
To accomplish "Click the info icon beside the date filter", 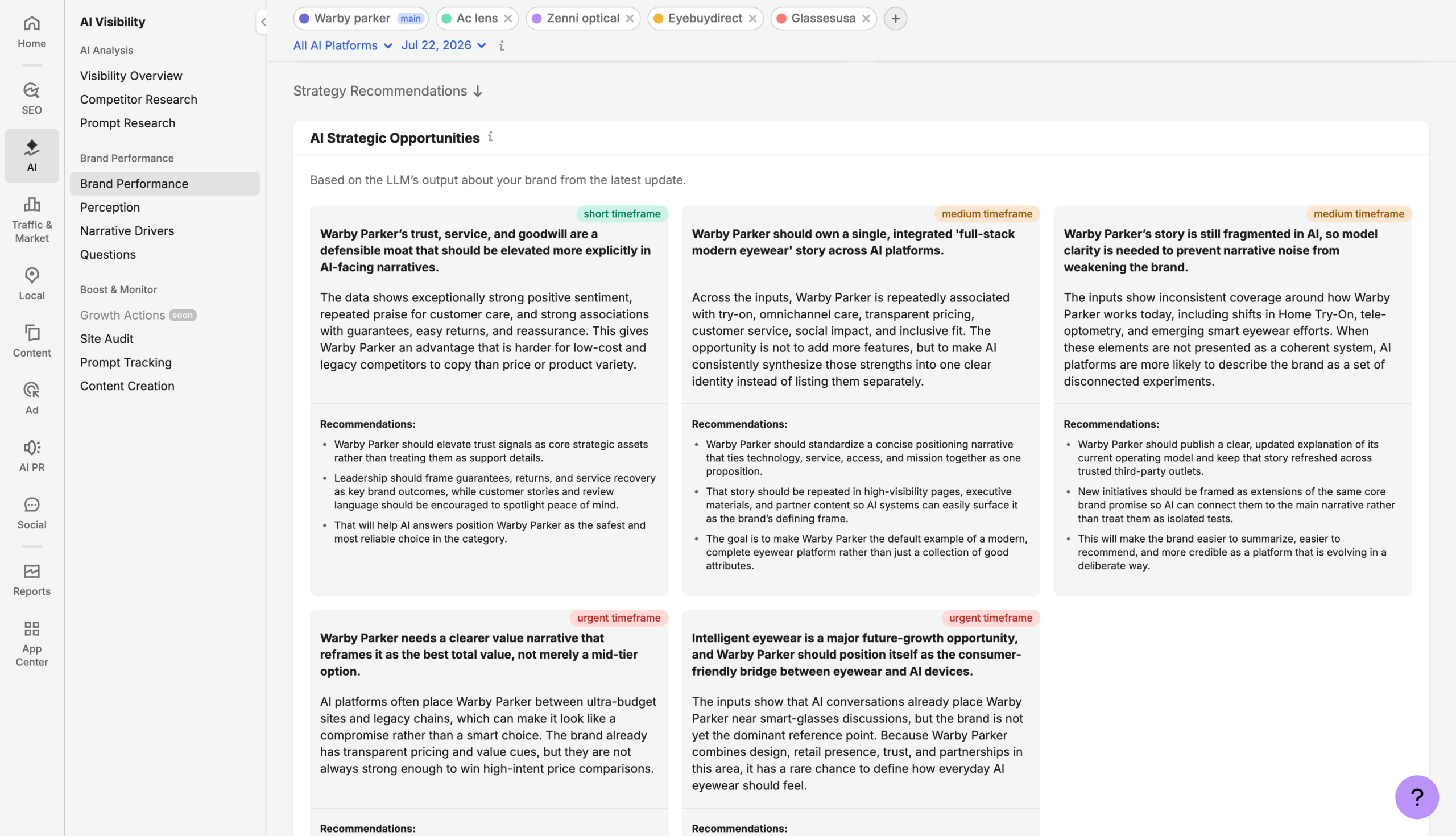I will [x=502, y=45].
